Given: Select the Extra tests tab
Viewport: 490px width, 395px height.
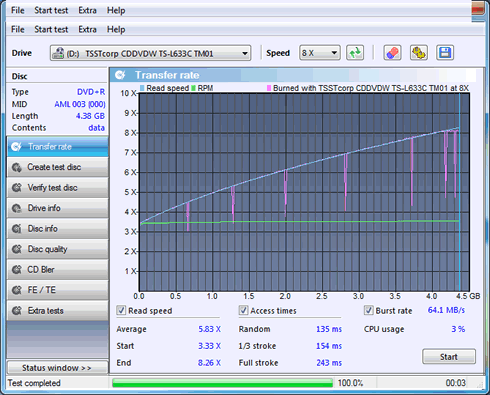Looking at the screenshot, I should click(57, 311).
